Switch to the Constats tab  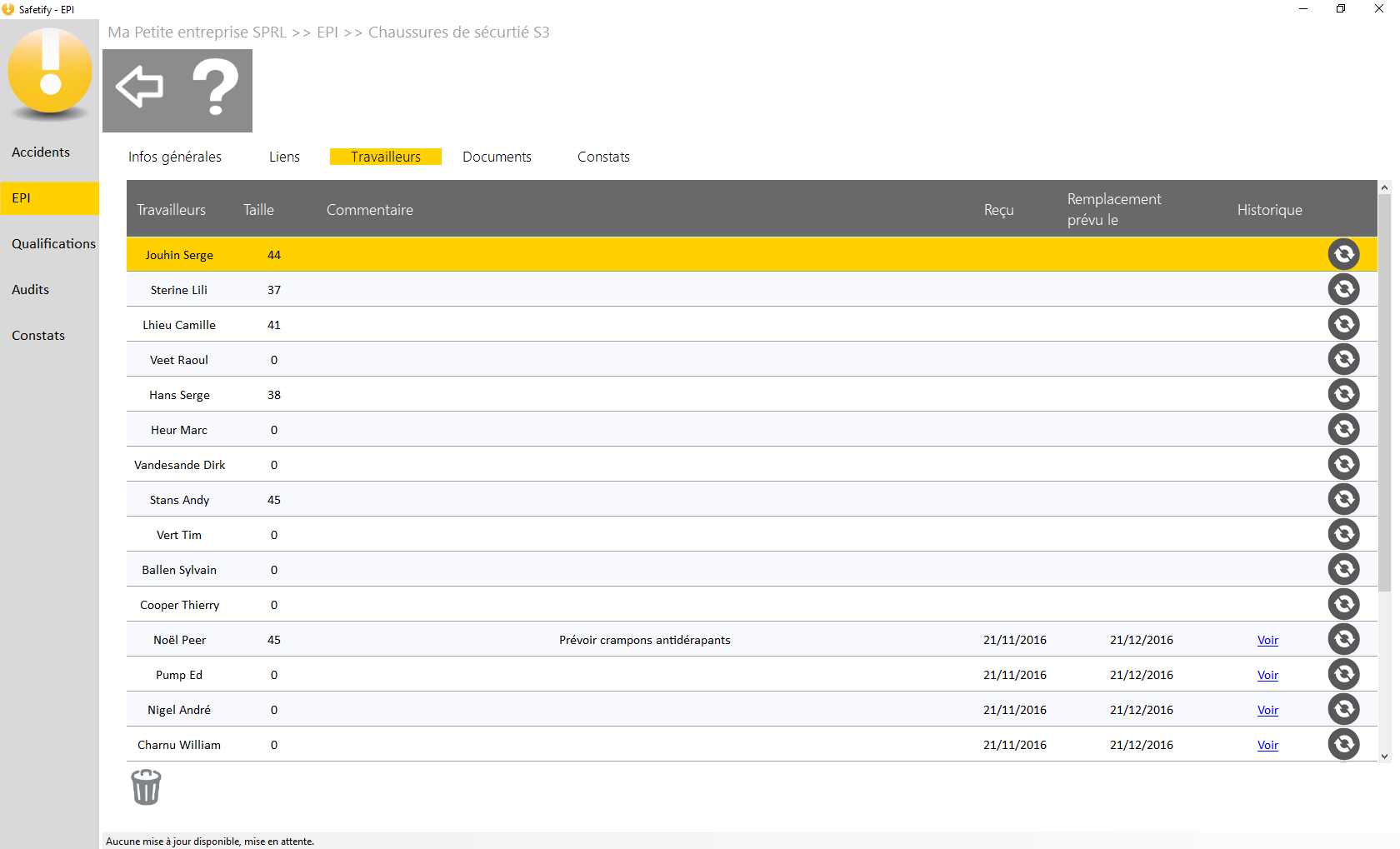coord(603,157)
